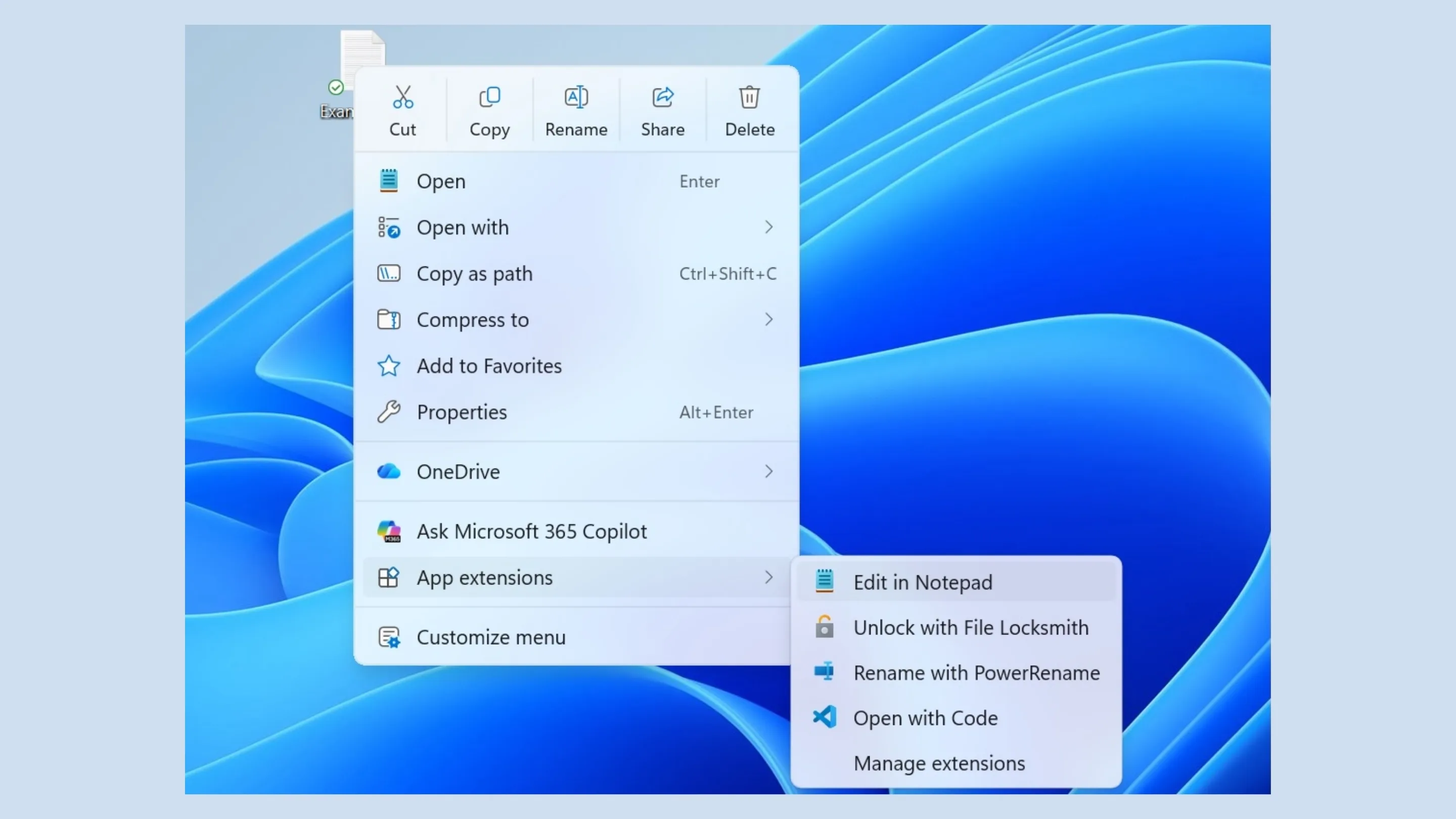Expand the Open with submenu arrow
The image size is (1456, 819).
pos(768,227)
